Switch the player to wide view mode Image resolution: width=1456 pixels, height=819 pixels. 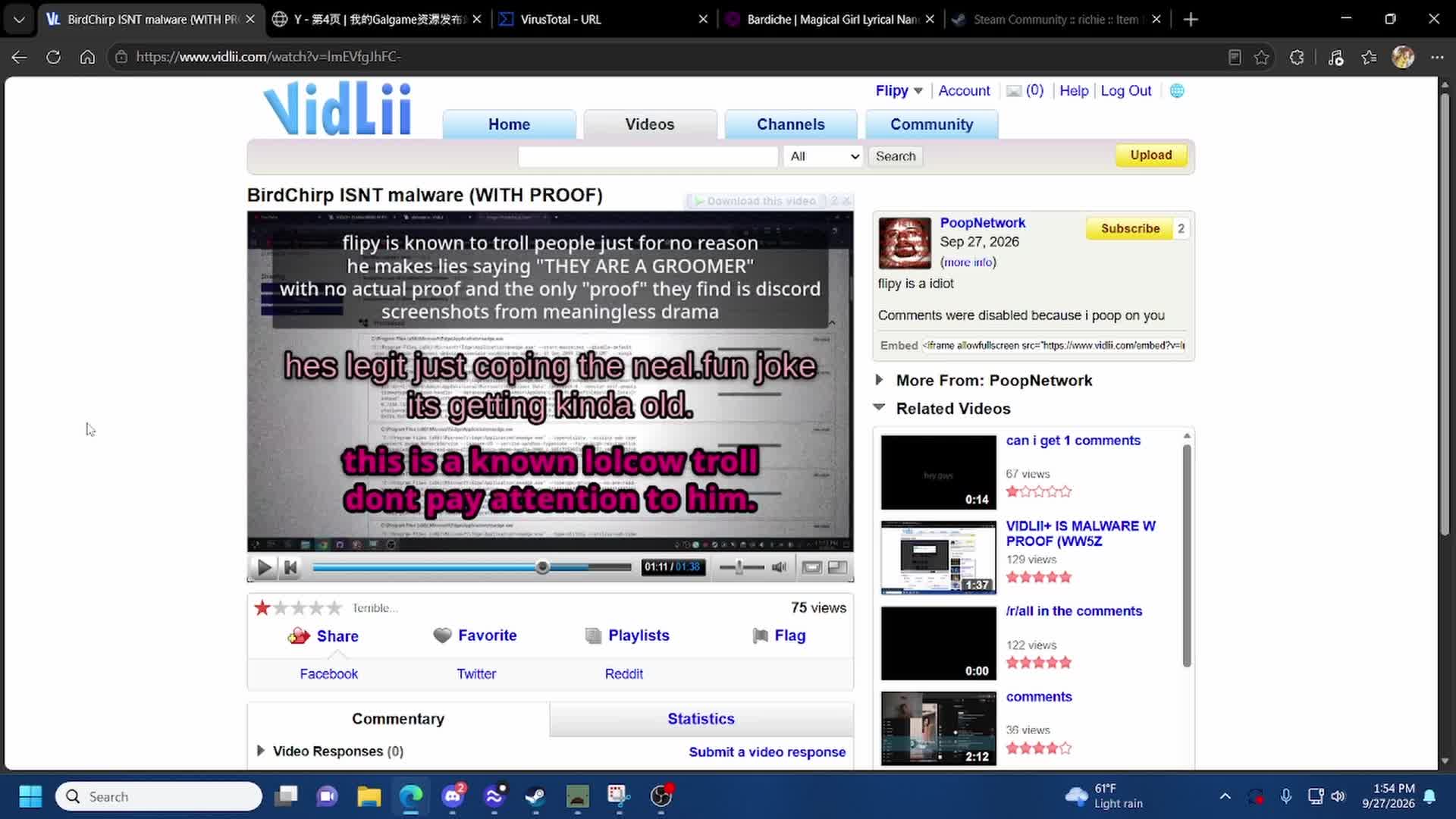(x=811, y=567)
